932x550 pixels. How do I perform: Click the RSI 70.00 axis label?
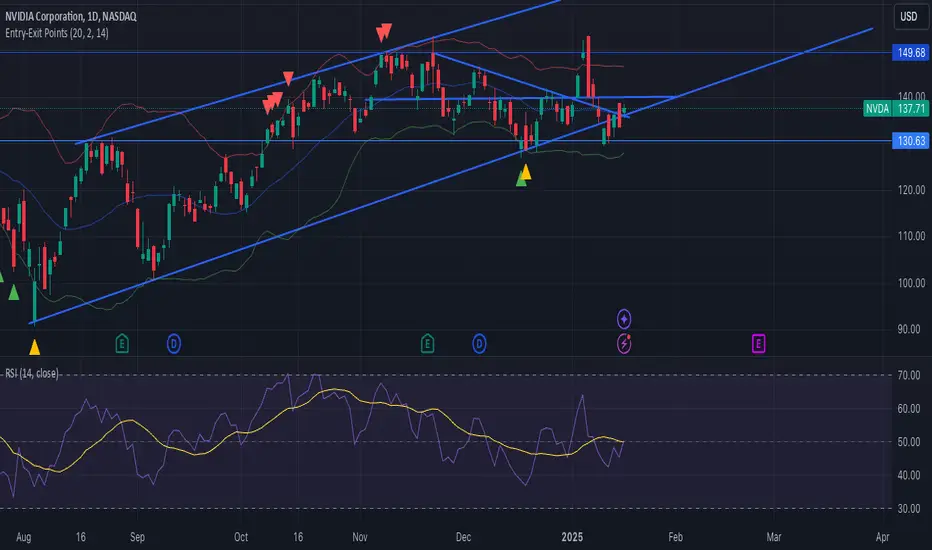pyautogui.click(x=909, y=375)
